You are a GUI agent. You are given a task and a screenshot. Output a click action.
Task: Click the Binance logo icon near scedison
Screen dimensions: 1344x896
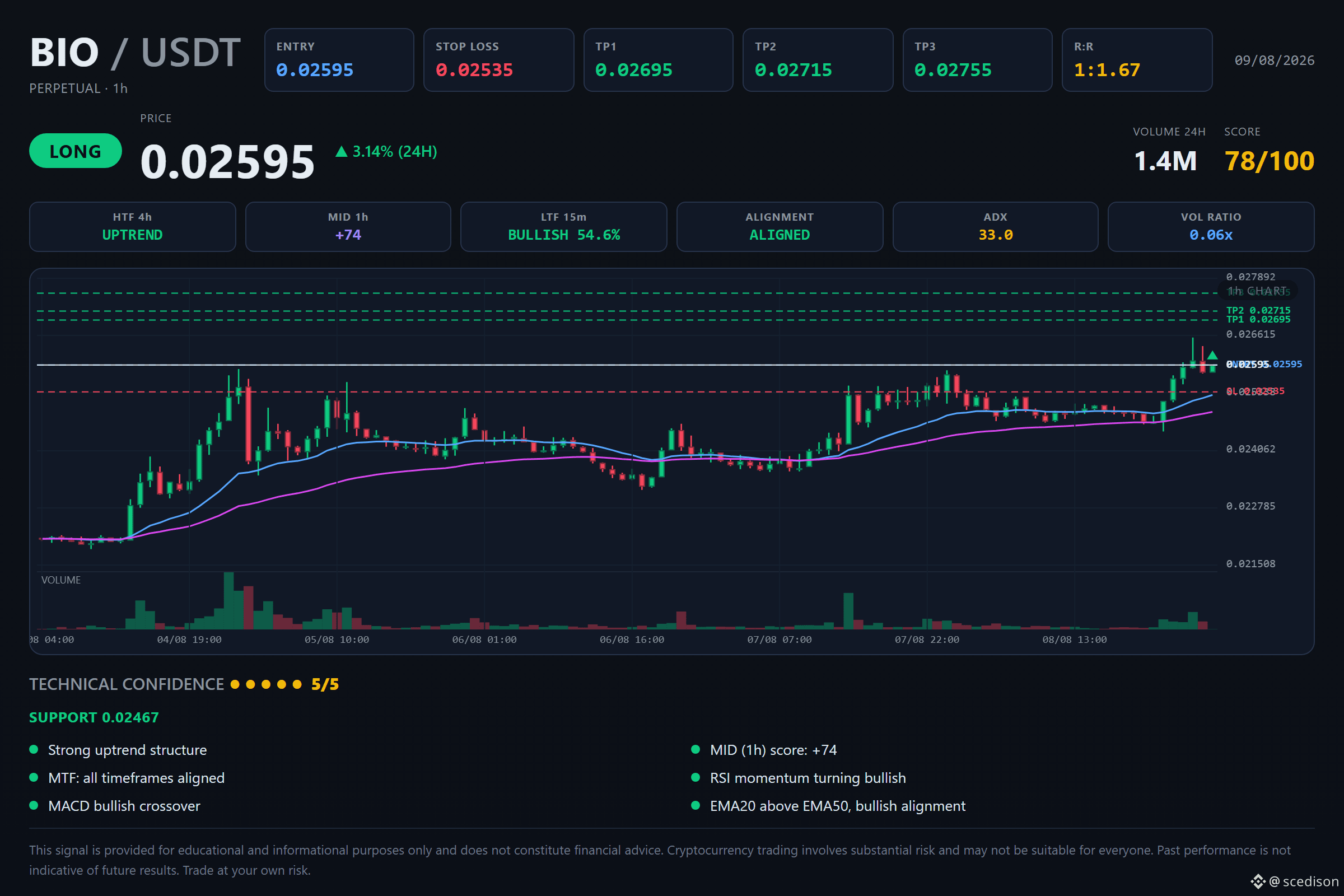point(1258,881)
